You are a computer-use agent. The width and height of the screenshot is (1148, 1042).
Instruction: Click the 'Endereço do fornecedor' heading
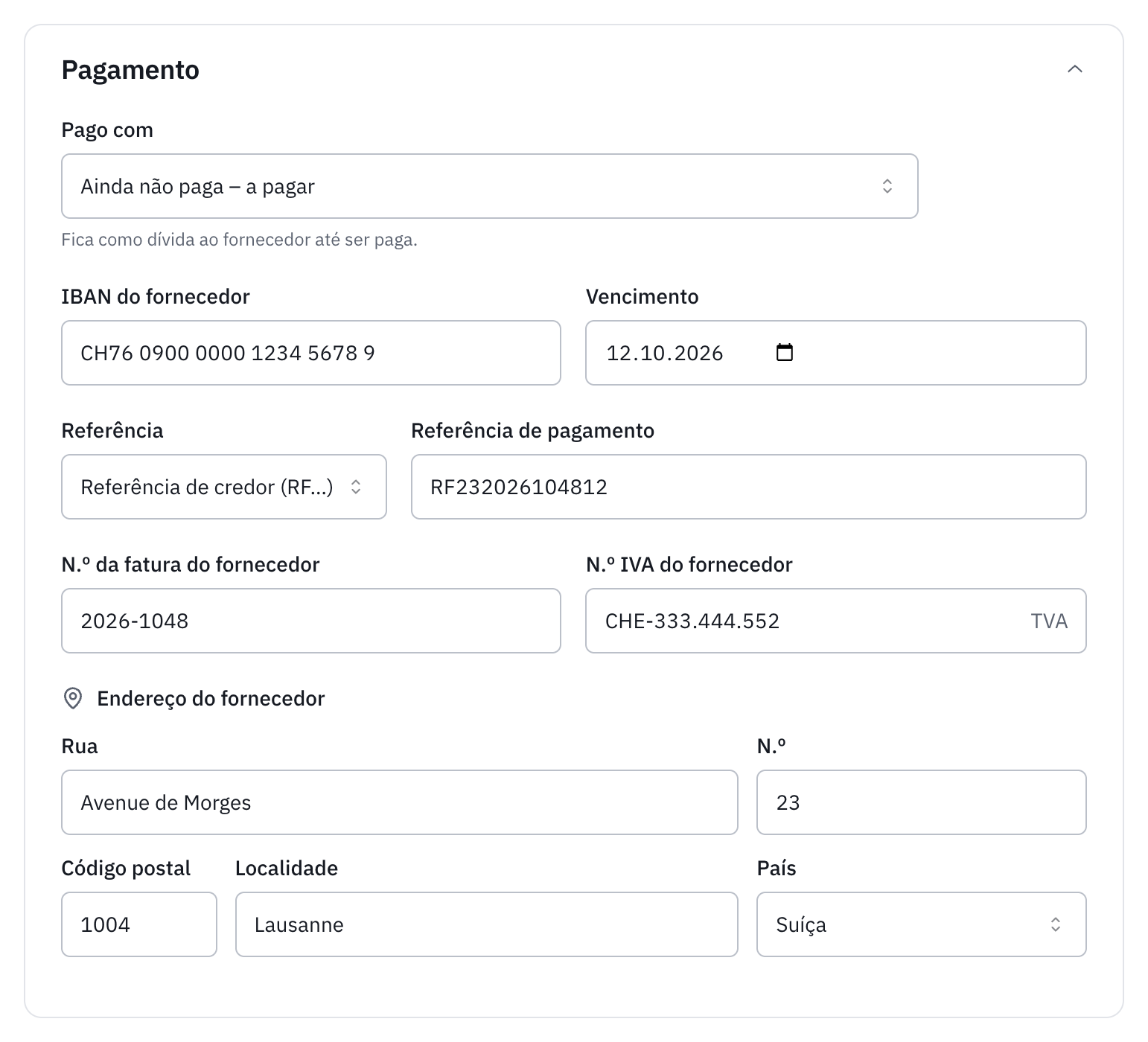211,698
